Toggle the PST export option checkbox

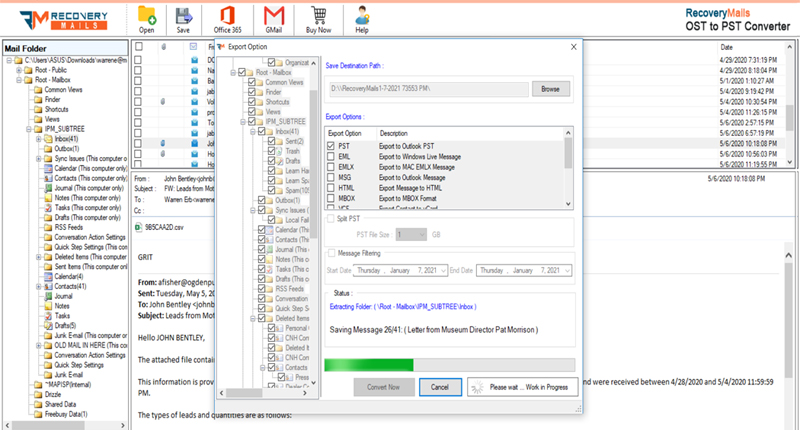[x=331, y=146]
